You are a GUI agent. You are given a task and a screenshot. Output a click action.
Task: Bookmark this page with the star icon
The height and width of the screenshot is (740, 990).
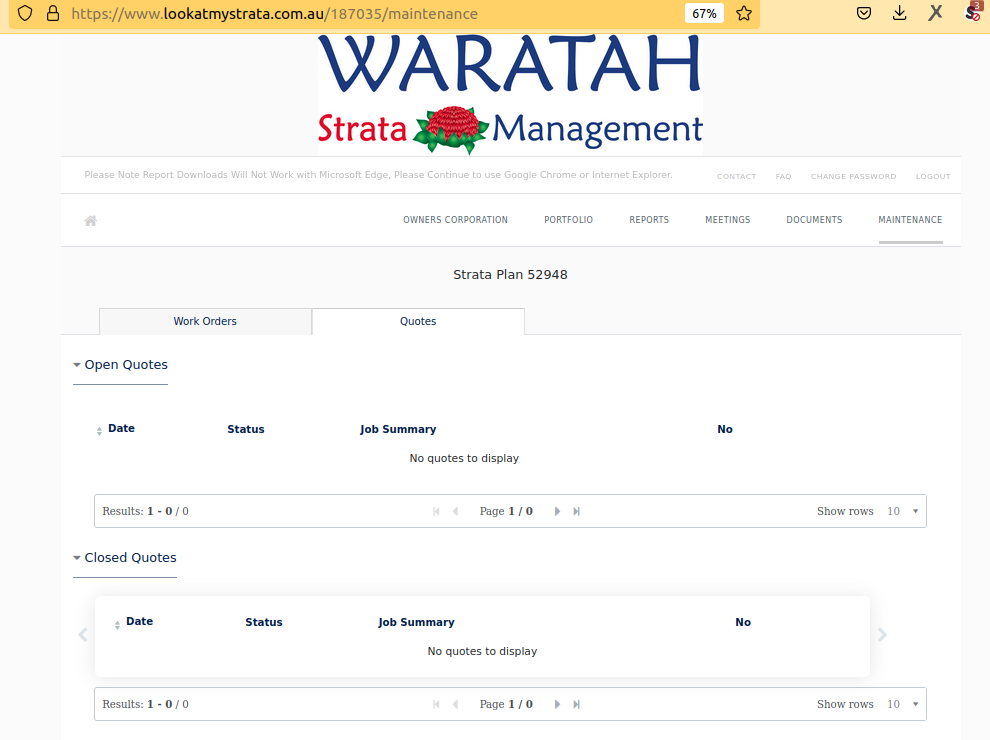(x=744, y=13)
